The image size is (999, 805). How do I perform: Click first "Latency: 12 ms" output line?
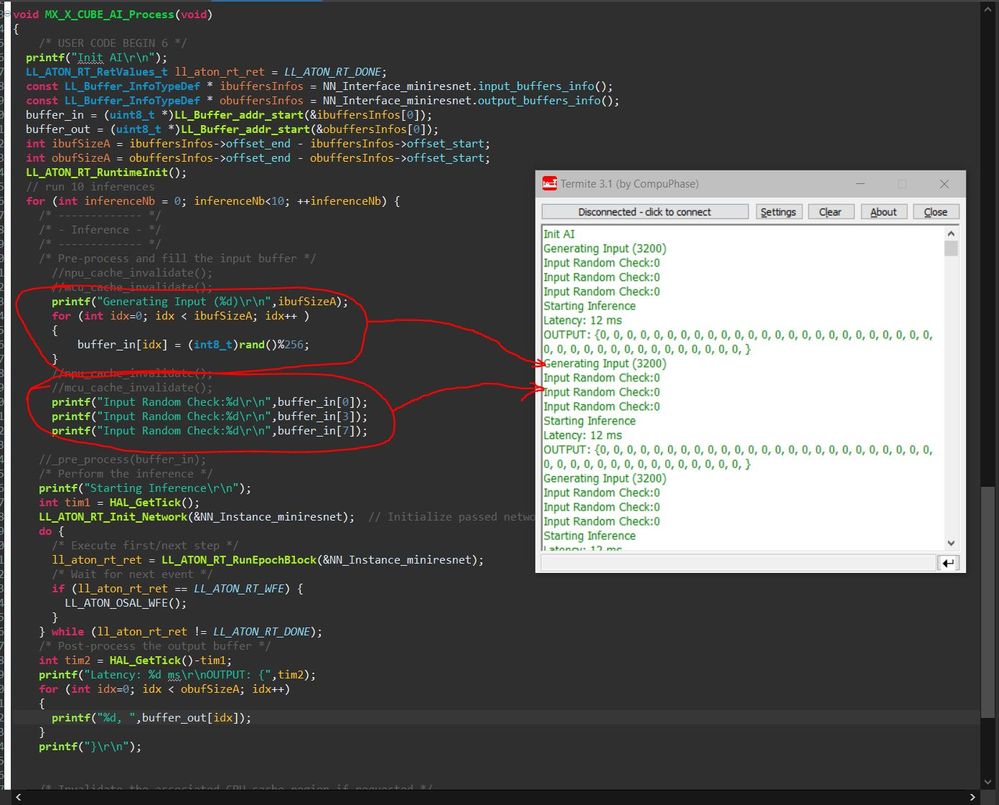click(582, 321)
